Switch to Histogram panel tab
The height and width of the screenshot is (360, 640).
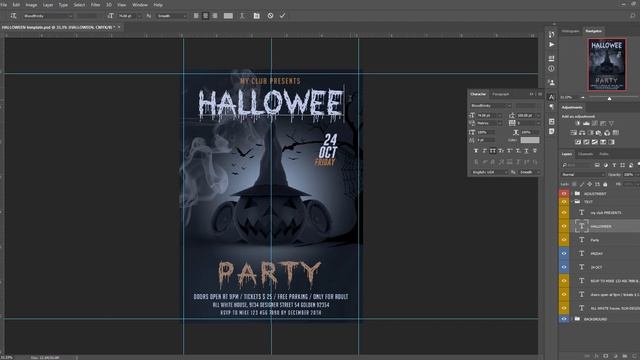[570, 31]
